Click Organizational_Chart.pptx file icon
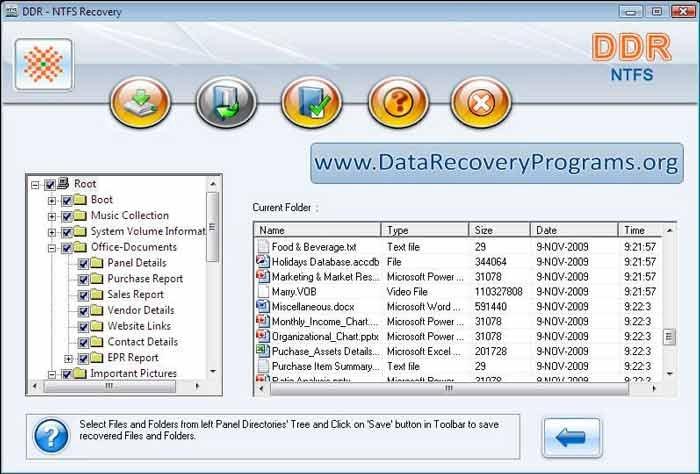The height and width of the screenshot is (474, 700). point(263,336)
